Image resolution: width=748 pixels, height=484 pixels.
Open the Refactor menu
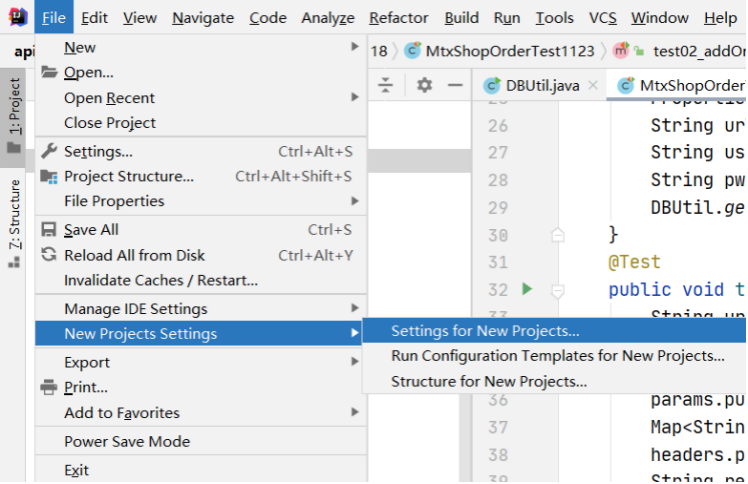coord(398,17)
